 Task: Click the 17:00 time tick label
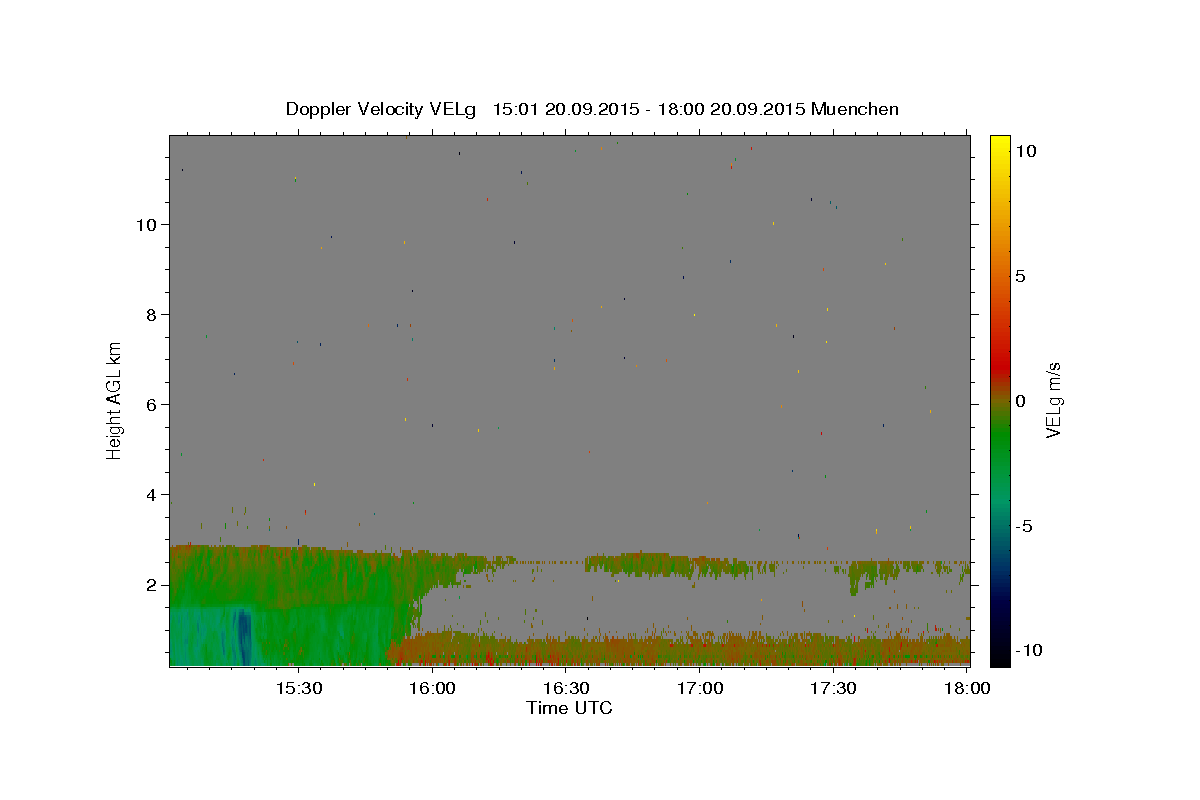point(700,689)
